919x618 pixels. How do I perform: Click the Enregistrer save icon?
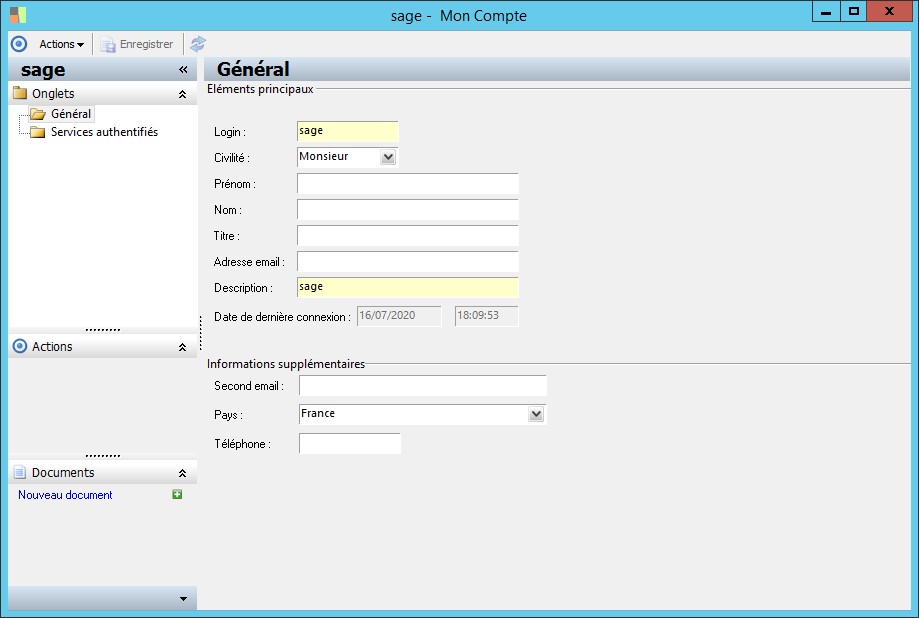click(107, 45)
